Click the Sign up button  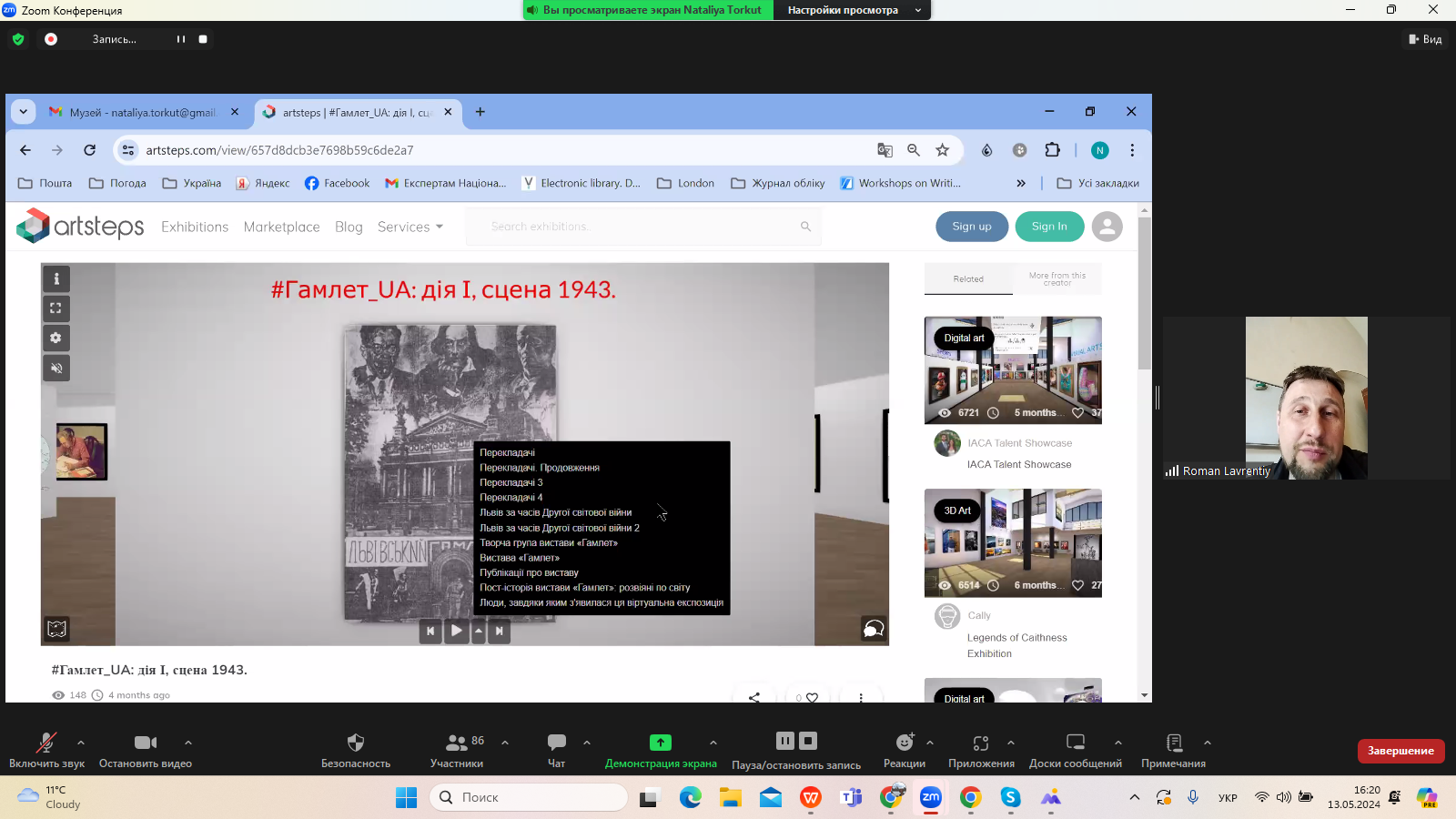pyautogui.click(x=972, y=227)
